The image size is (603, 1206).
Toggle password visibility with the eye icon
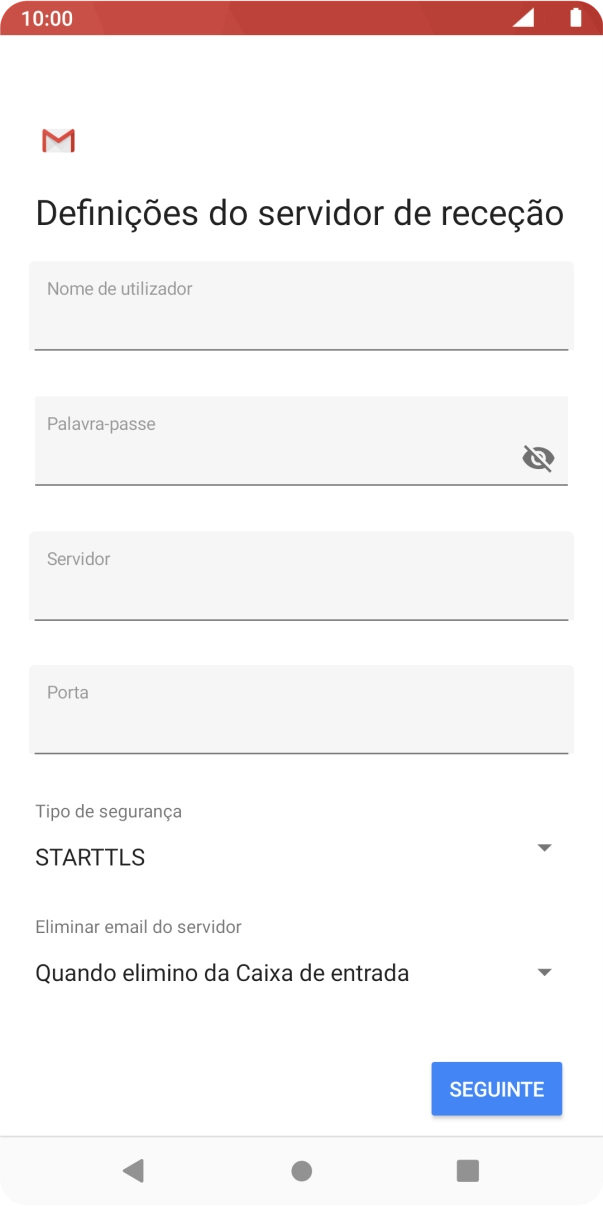(538, 458)
